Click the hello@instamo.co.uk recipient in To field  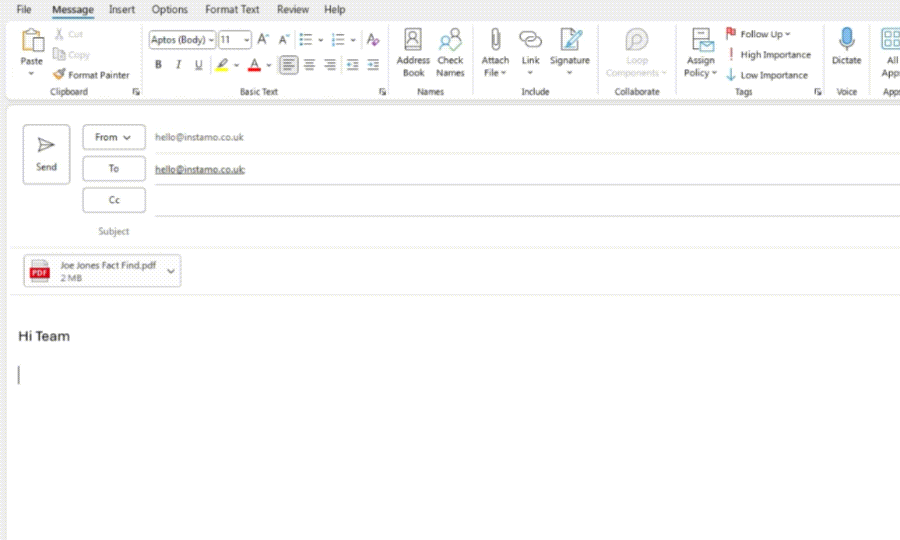(200, 169)
